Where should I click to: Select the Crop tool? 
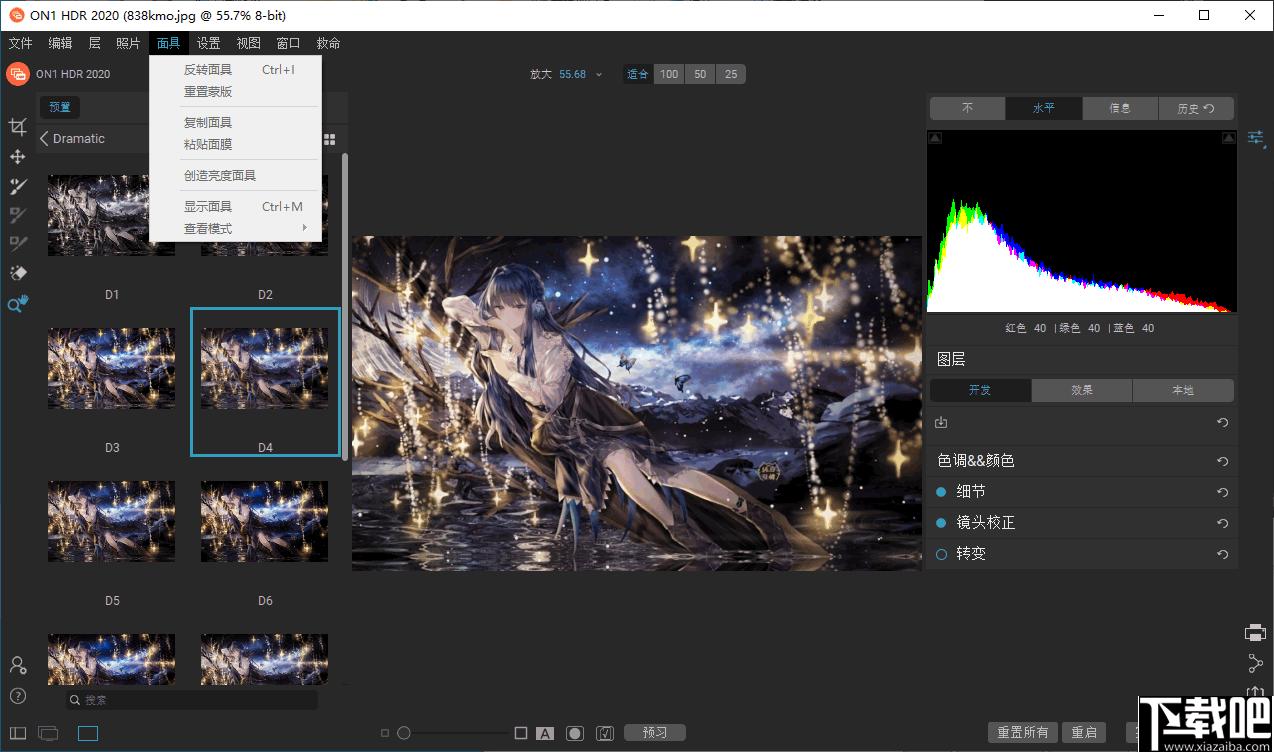[17, 127]
